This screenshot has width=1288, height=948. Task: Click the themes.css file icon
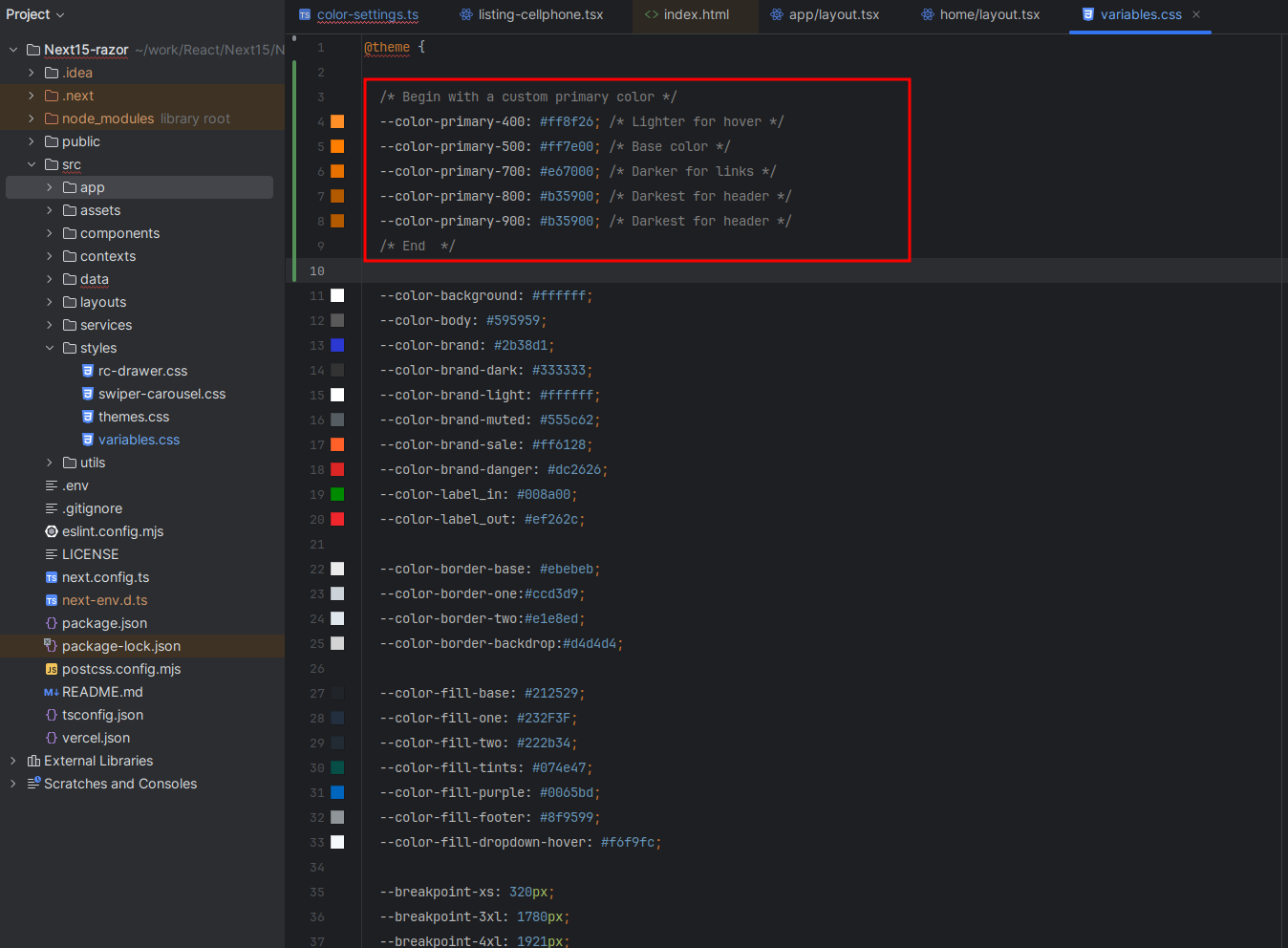[88, 417]
